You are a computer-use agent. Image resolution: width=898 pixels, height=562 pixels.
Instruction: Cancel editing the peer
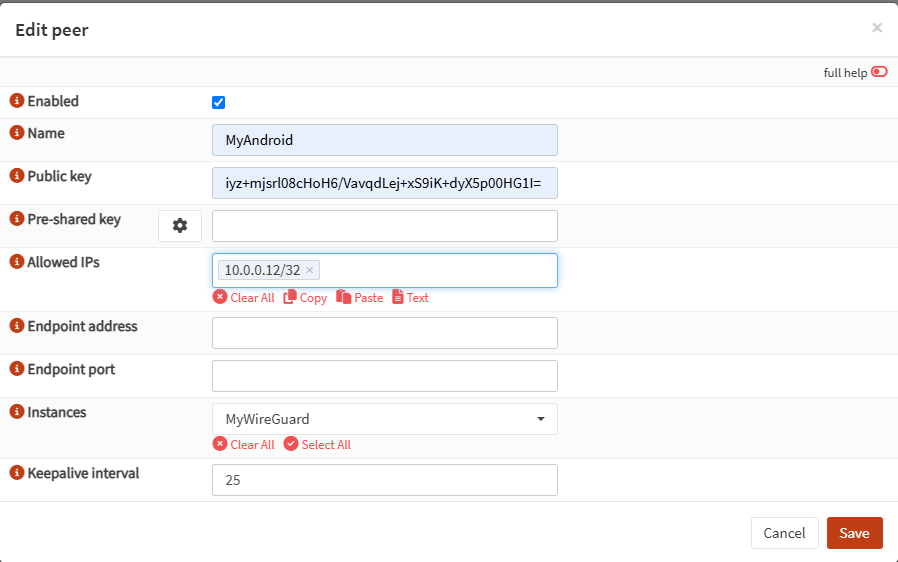point(784,533)
